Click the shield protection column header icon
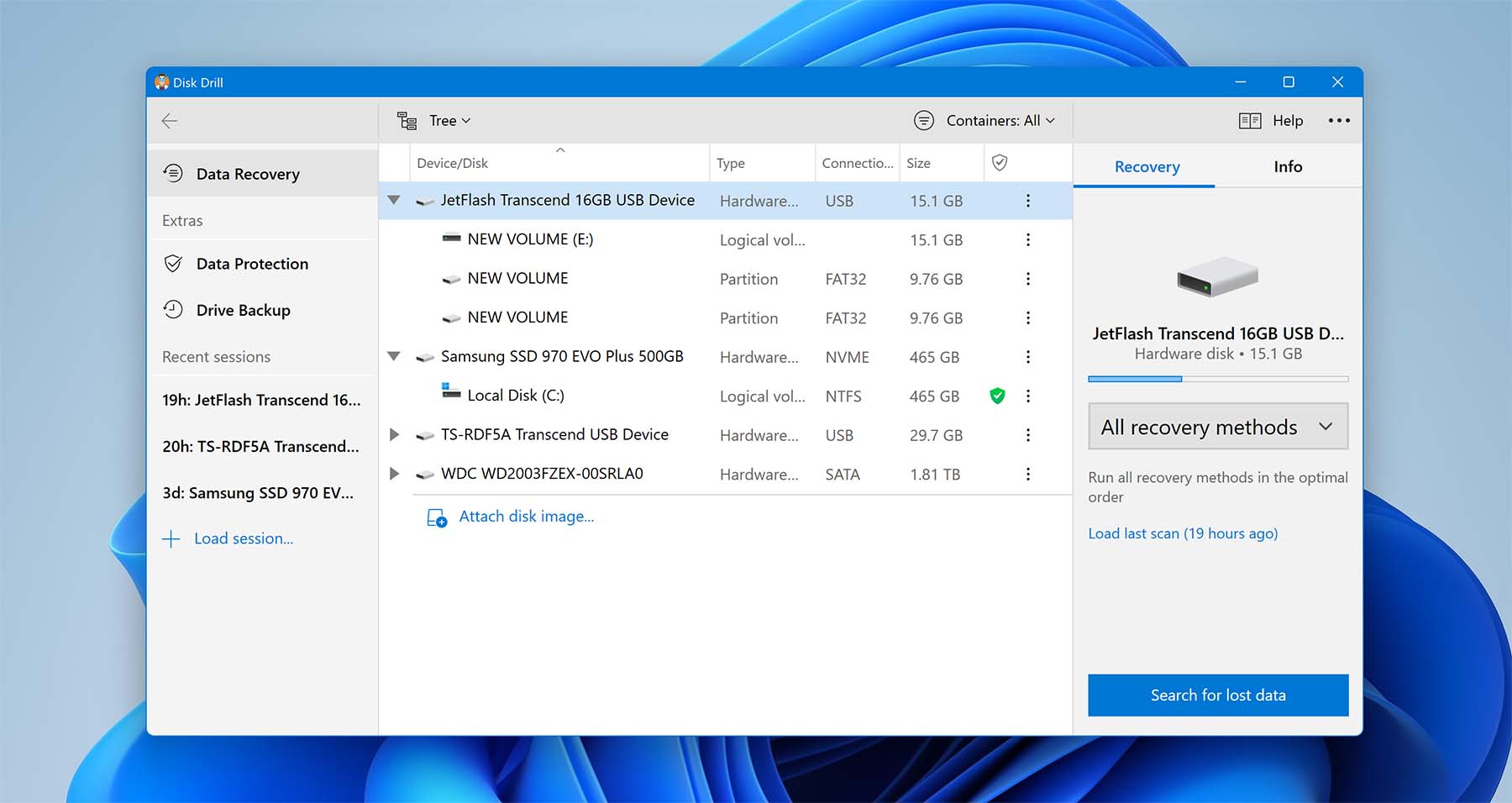1512x803 pixels. point(1000,163)
